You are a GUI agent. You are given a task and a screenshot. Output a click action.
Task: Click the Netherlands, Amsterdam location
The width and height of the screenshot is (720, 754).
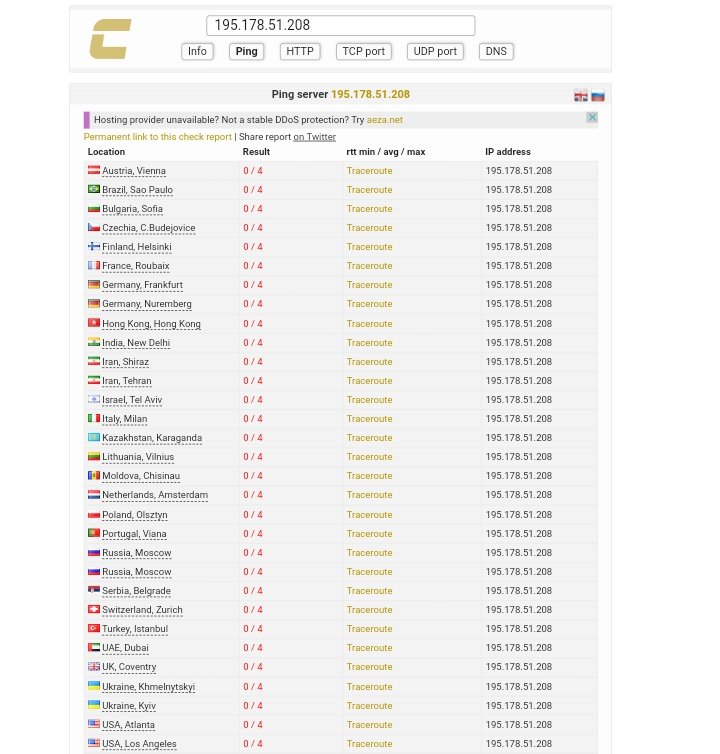click(x=155, y=495)
